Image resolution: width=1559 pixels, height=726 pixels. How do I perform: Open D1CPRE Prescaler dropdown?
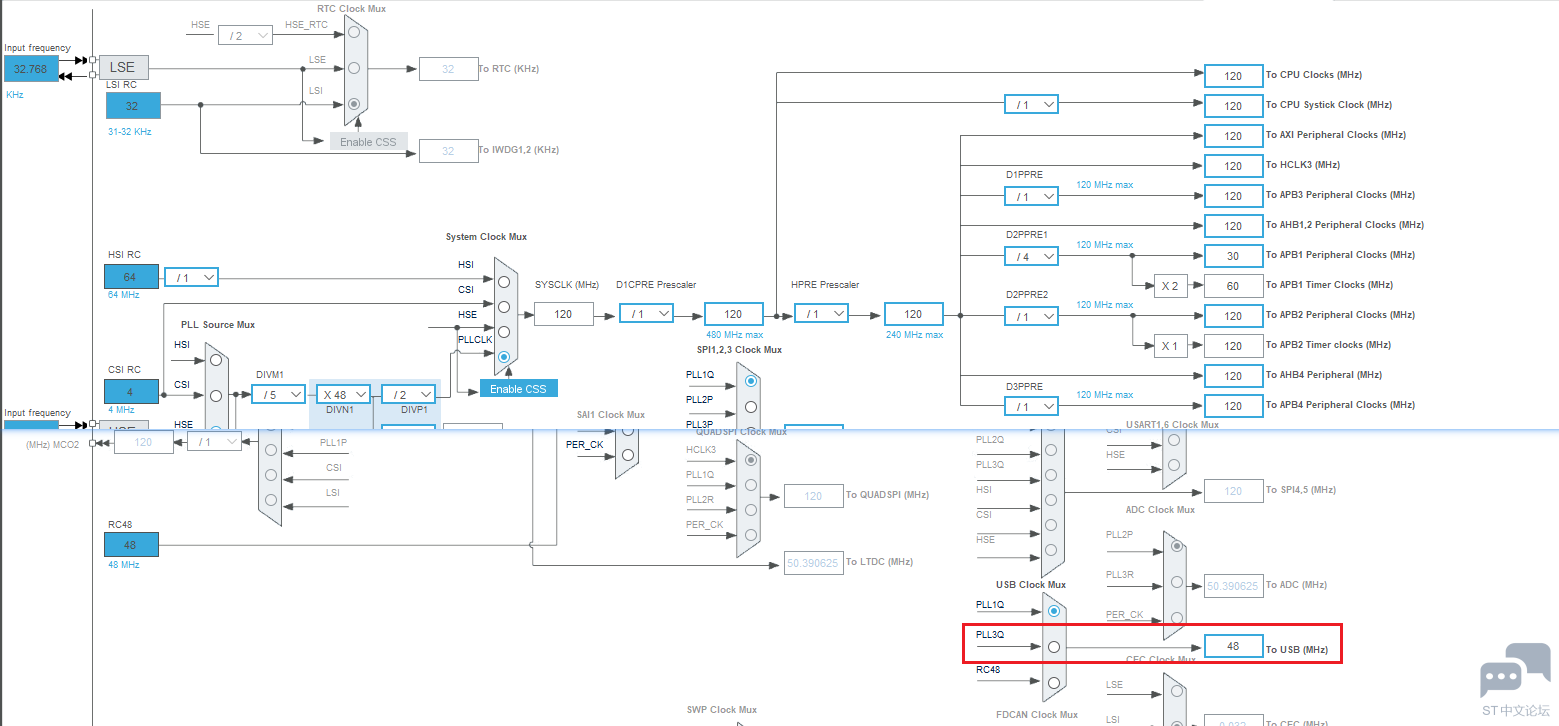click(x=646, y=313)
